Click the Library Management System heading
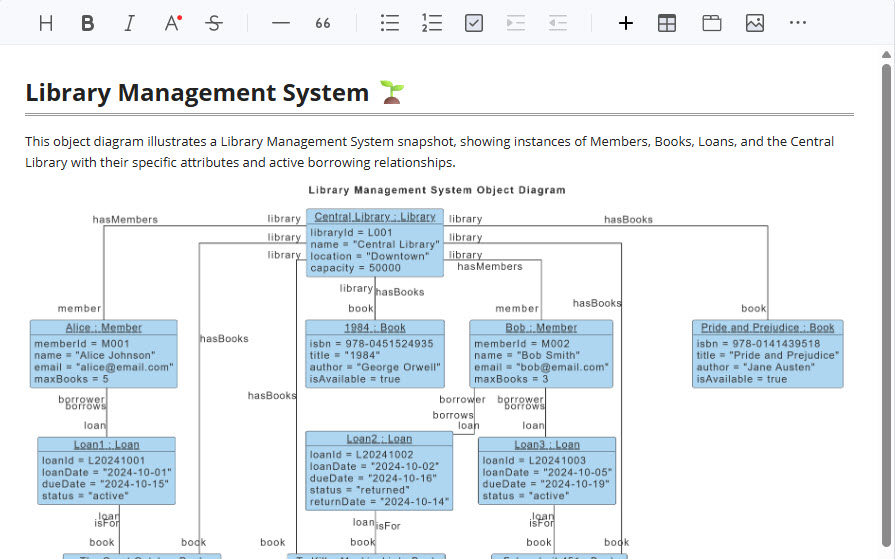The width and height of the screenshot is (895, 559). 197,93
